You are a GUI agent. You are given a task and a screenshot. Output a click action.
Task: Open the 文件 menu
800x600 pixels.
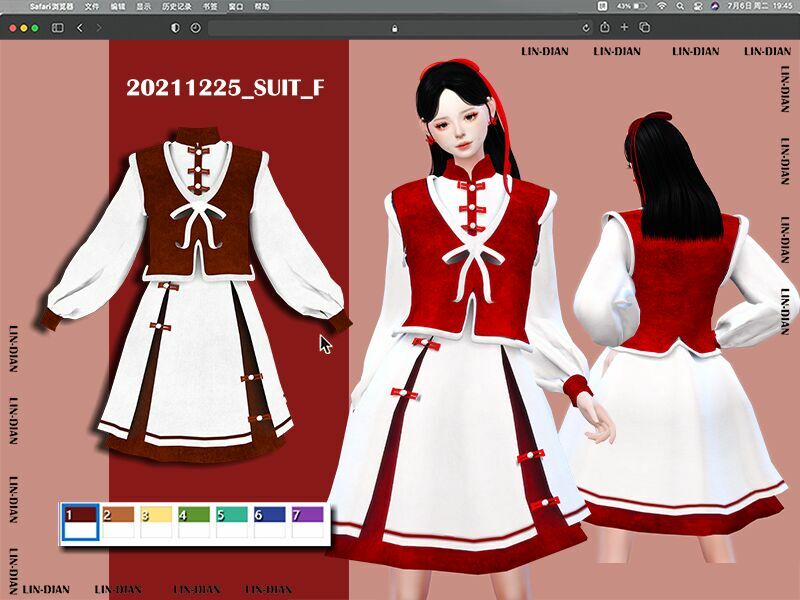pyautogui.click(x=92, y=7)
